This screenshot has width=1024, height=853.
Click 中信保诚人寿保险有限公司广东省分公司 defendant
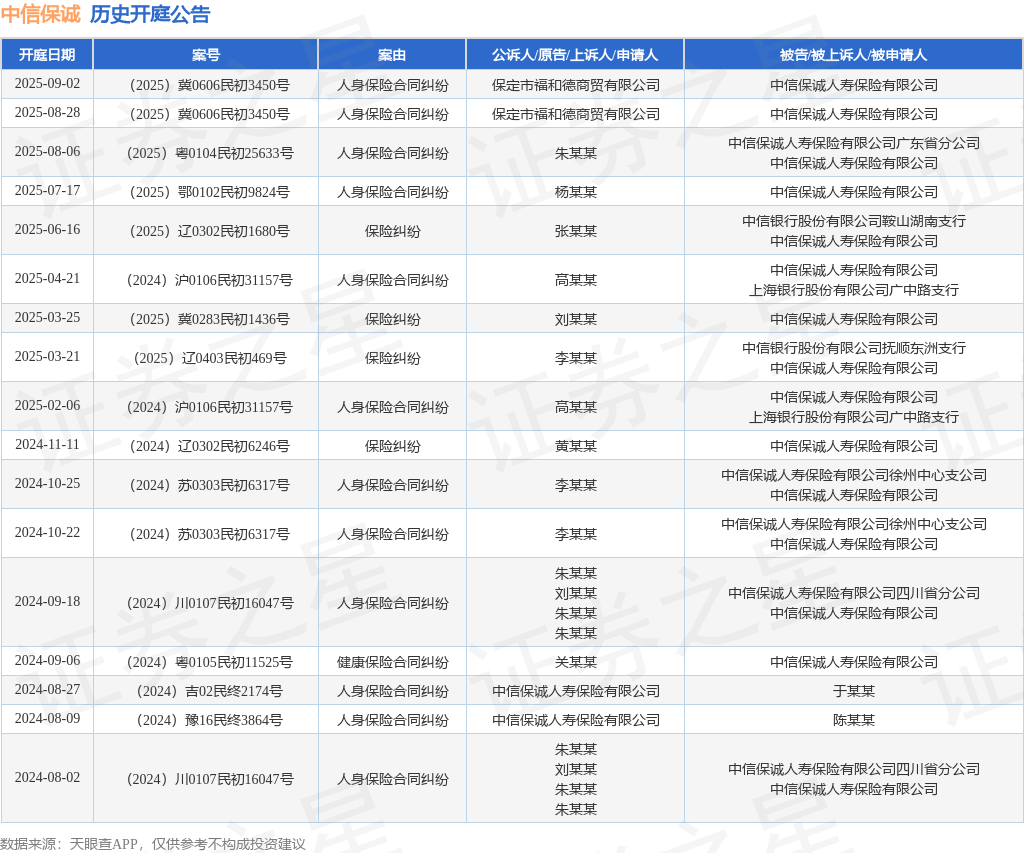tap(854, 143)
